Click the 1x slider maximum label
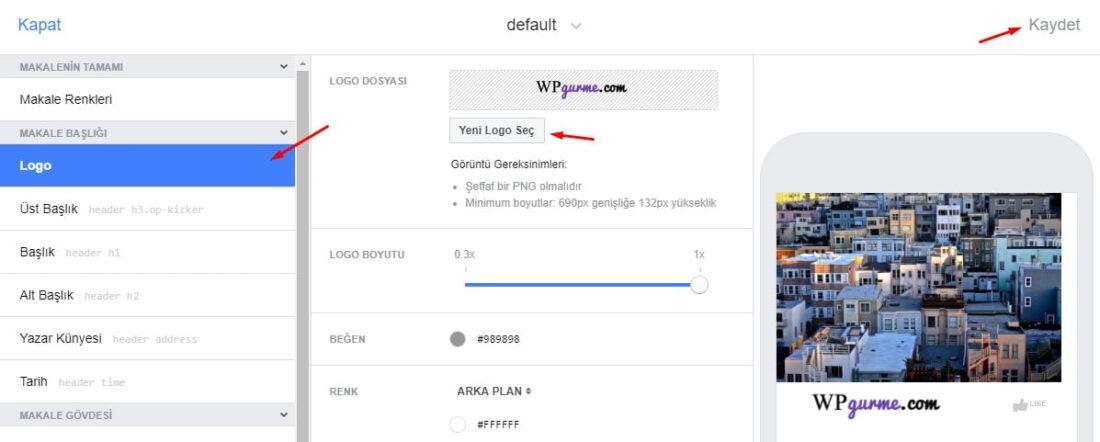This screenshot has height=442, width=1100. pyautogui.click(x=699, y=254)
